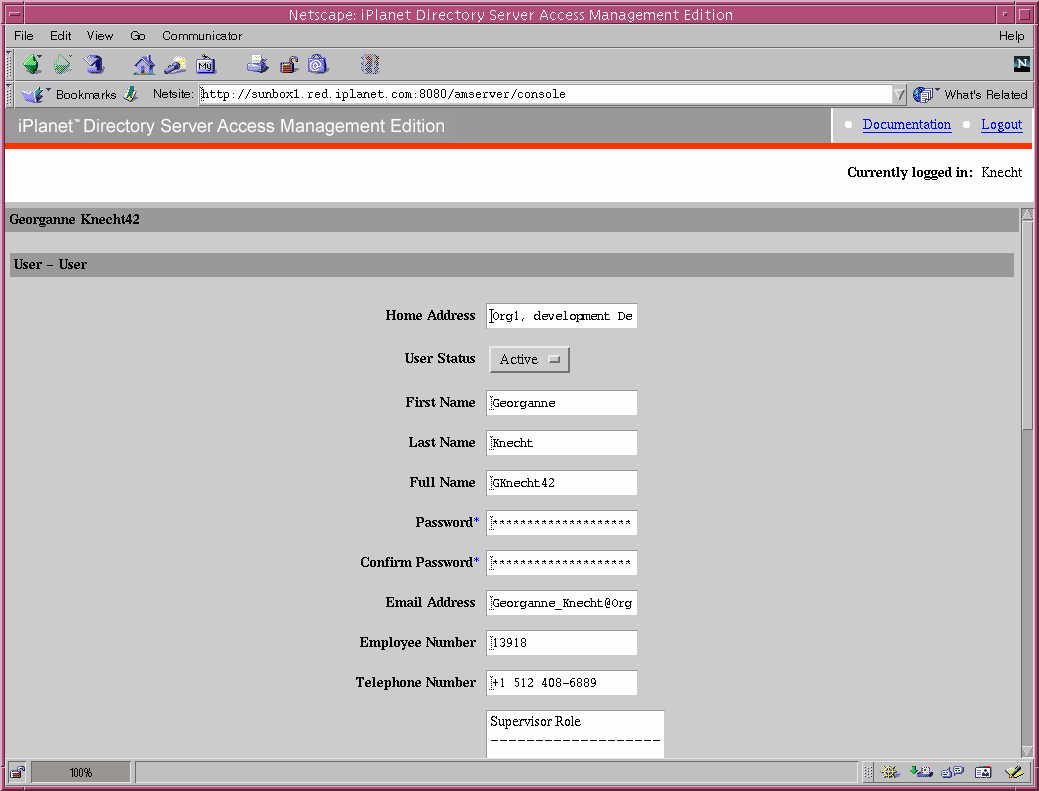Click the Employee Number field showing 13918
Viewport: 1039px width, 791px height.
pyautogui.click(x=562, y=643)
